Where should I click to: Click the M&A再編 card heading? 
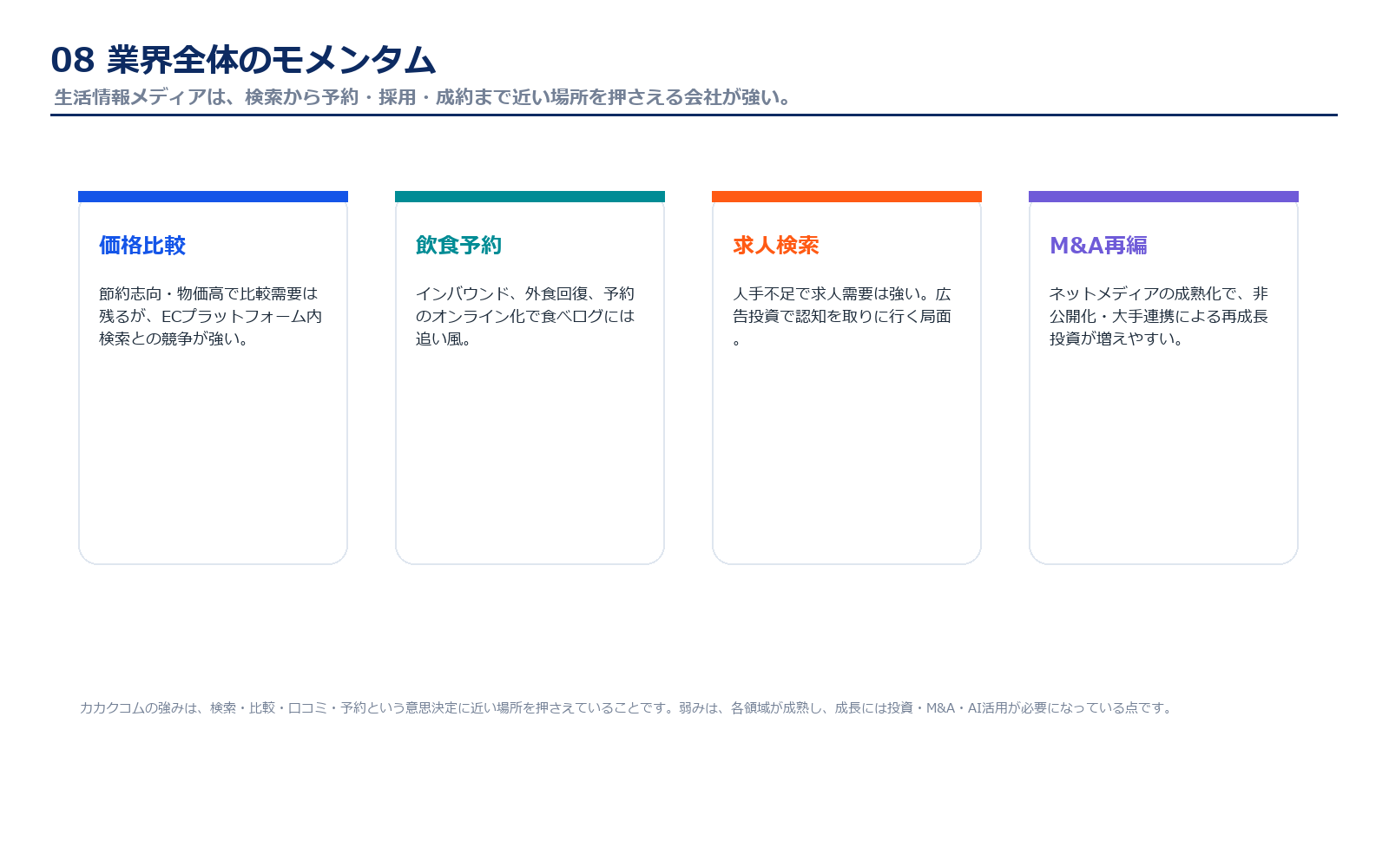pos(1098,246)
